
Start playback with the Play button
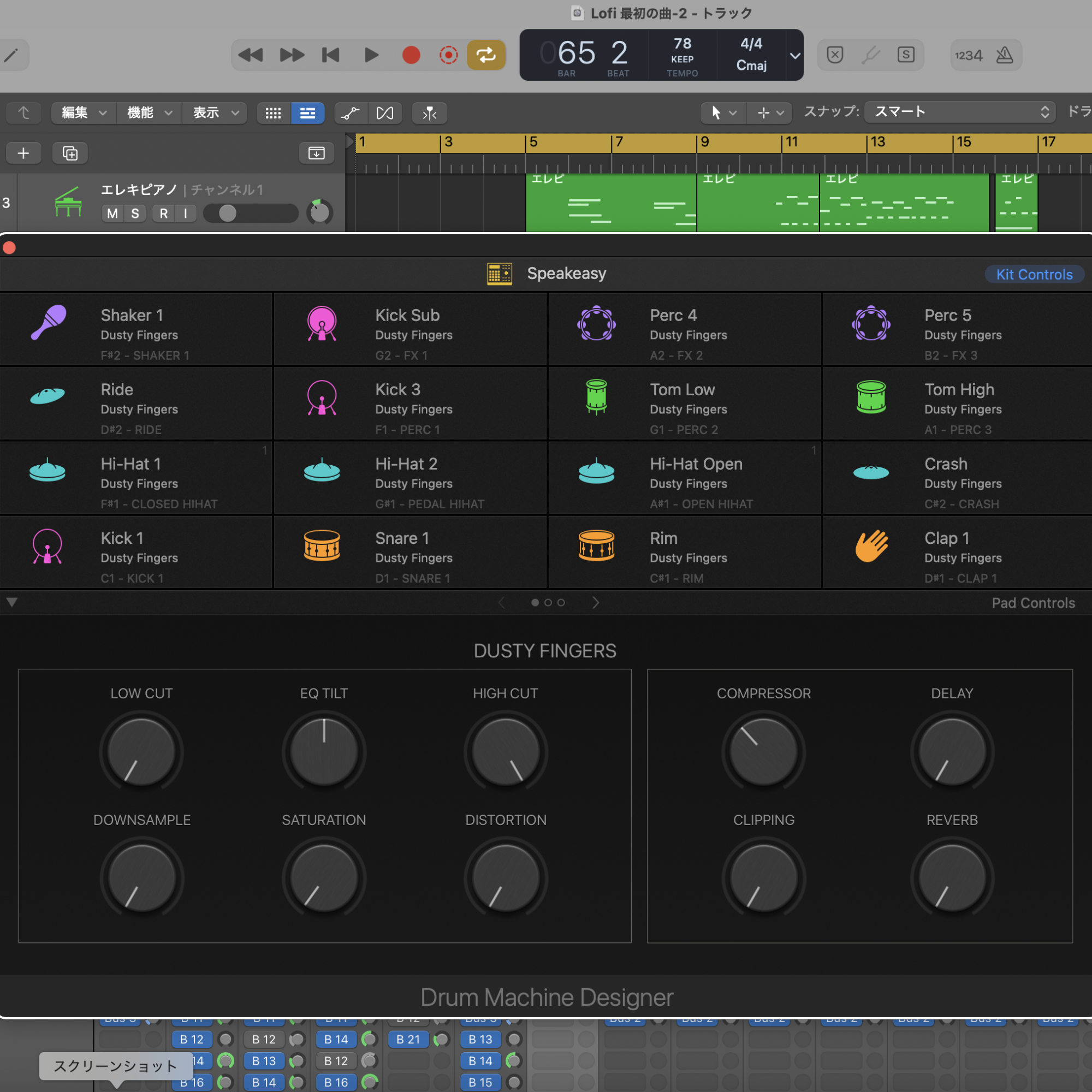371,55
